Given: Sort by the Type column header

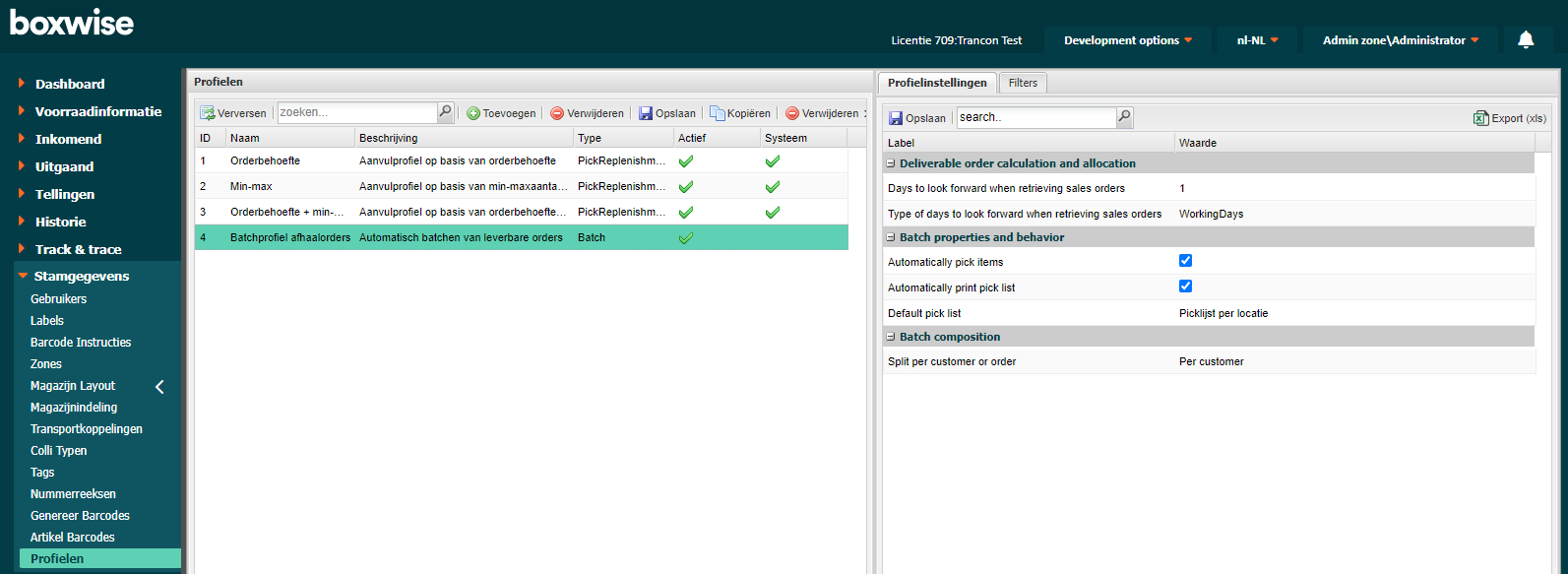Looking at the screenshot, I should click(624, 138).
